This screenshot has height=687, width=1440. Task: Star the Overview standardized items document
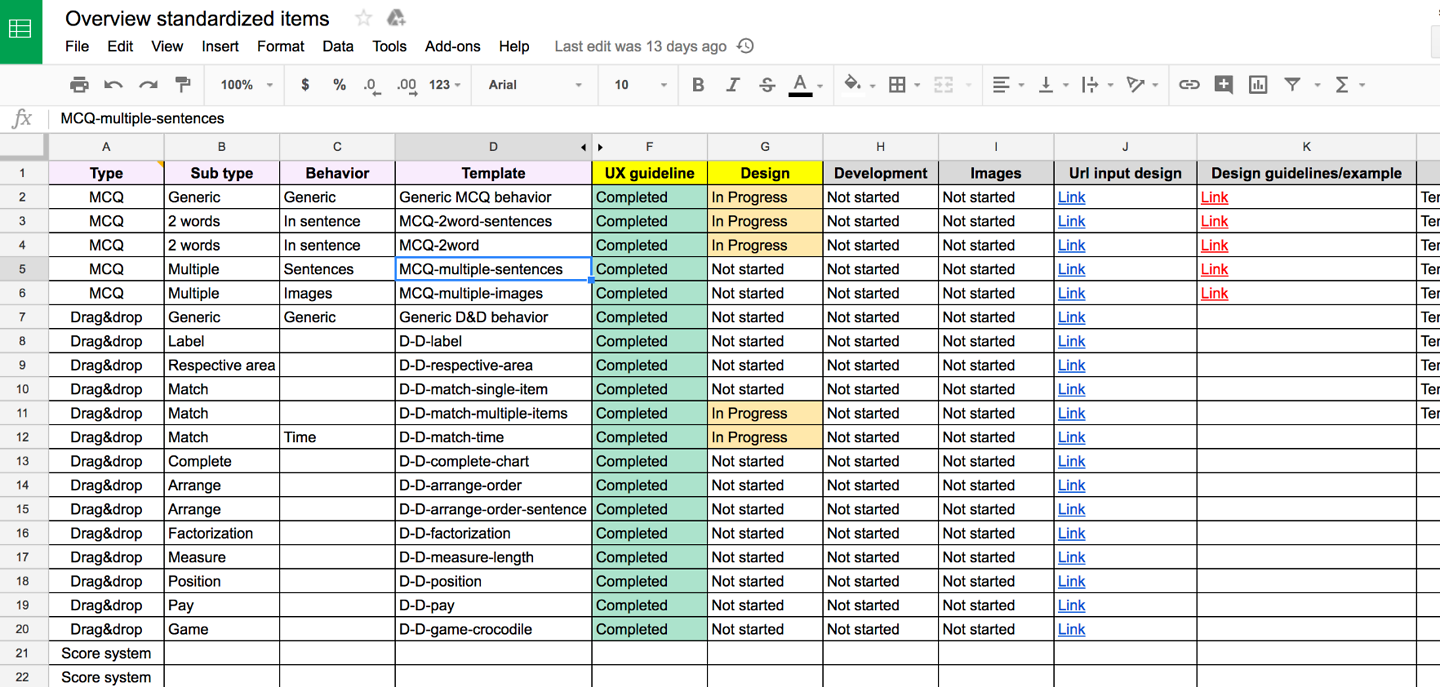click(364, 18)
